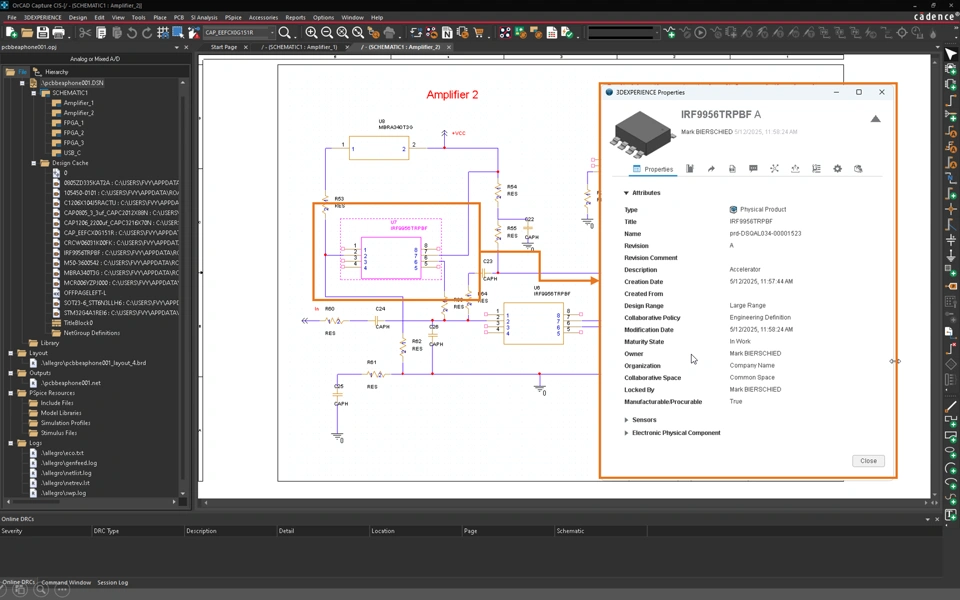
Task: Open the part search magnifier icon
Action: [285, 32]
